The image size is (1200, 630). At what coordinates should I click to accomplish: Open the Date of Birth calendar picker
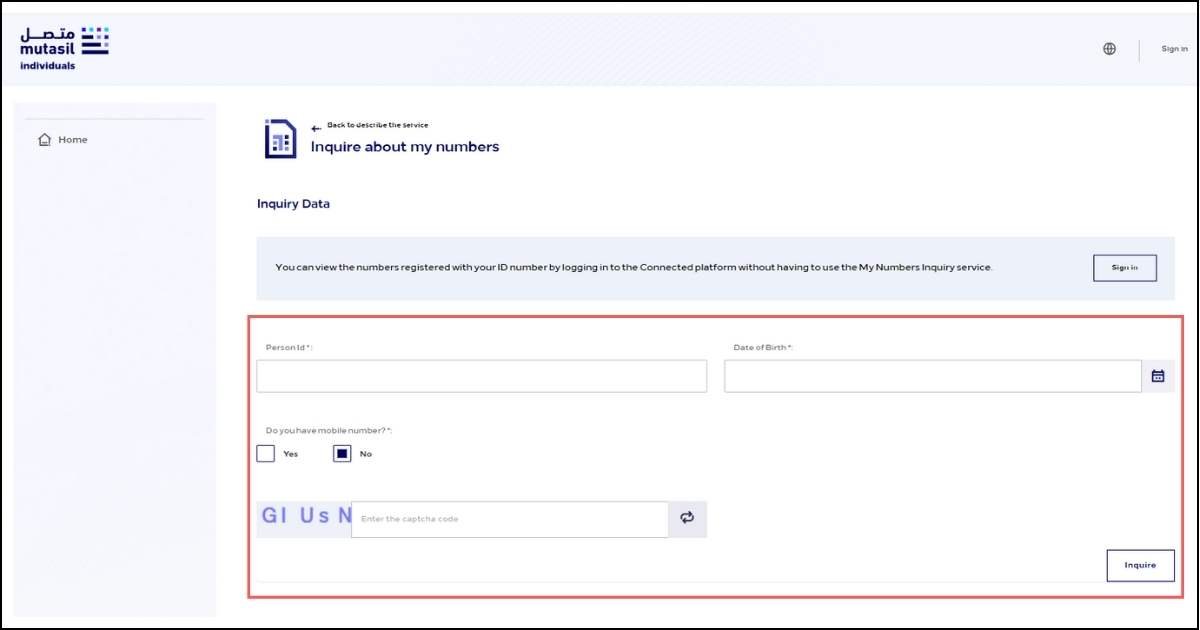(1158, 375)
